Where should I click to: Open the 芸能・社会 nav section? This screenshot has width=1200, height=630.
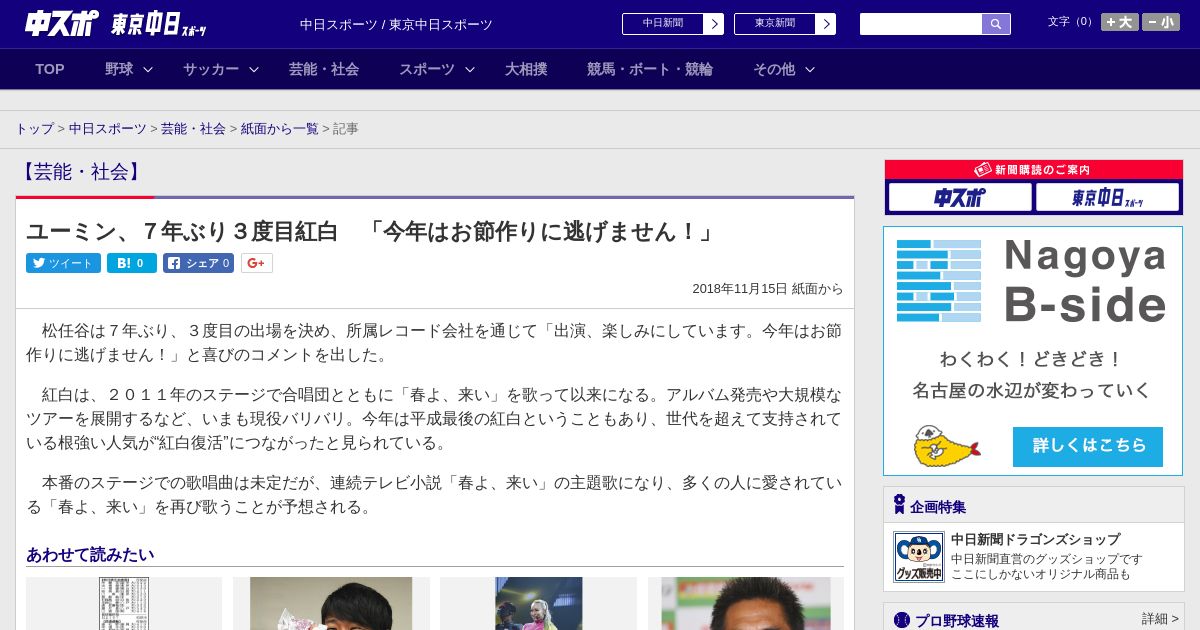(x=324, y=69)
